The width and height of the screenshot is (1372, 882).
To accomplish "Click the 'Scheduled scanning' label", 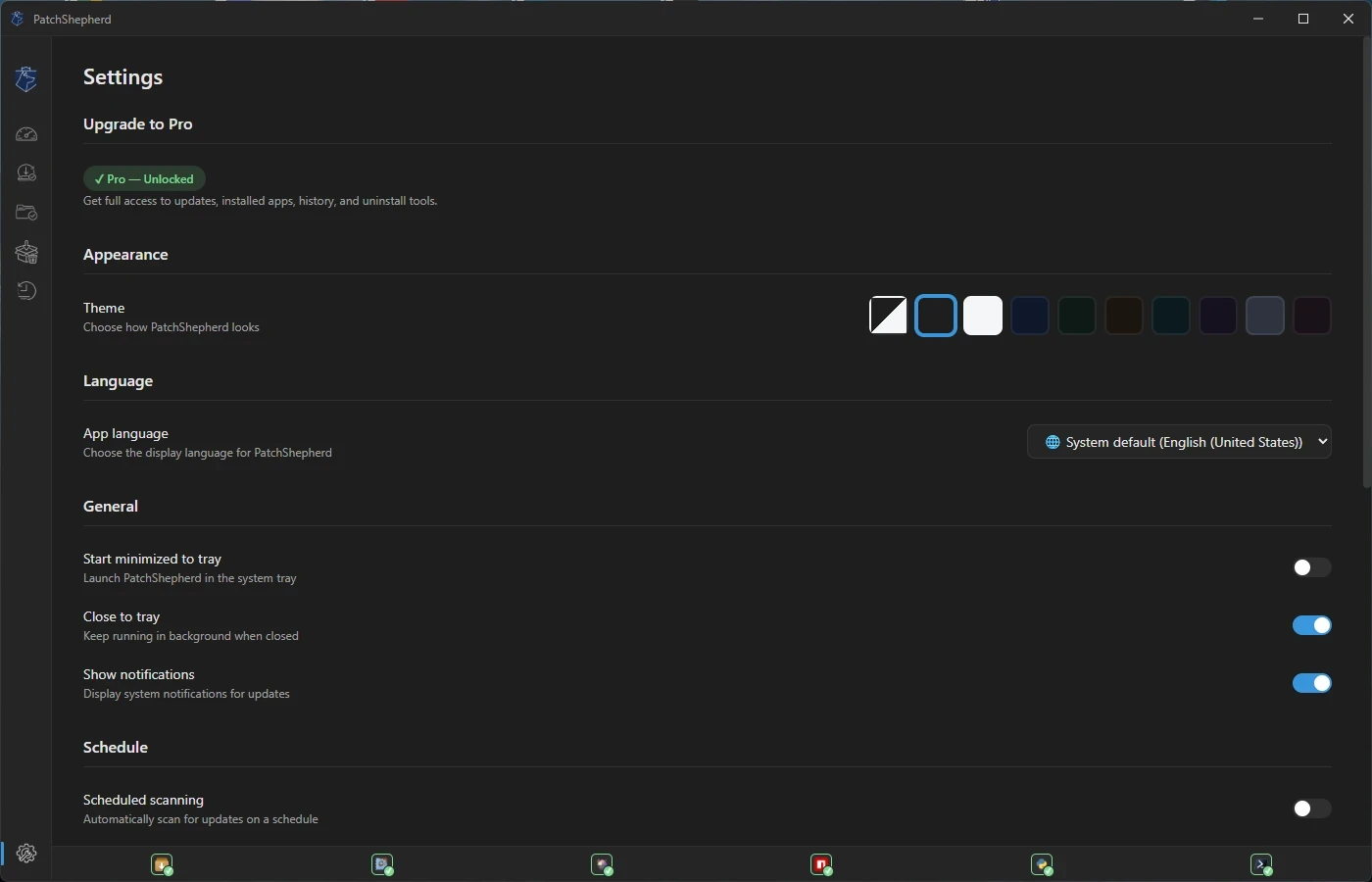I will [x=143, y=800].
